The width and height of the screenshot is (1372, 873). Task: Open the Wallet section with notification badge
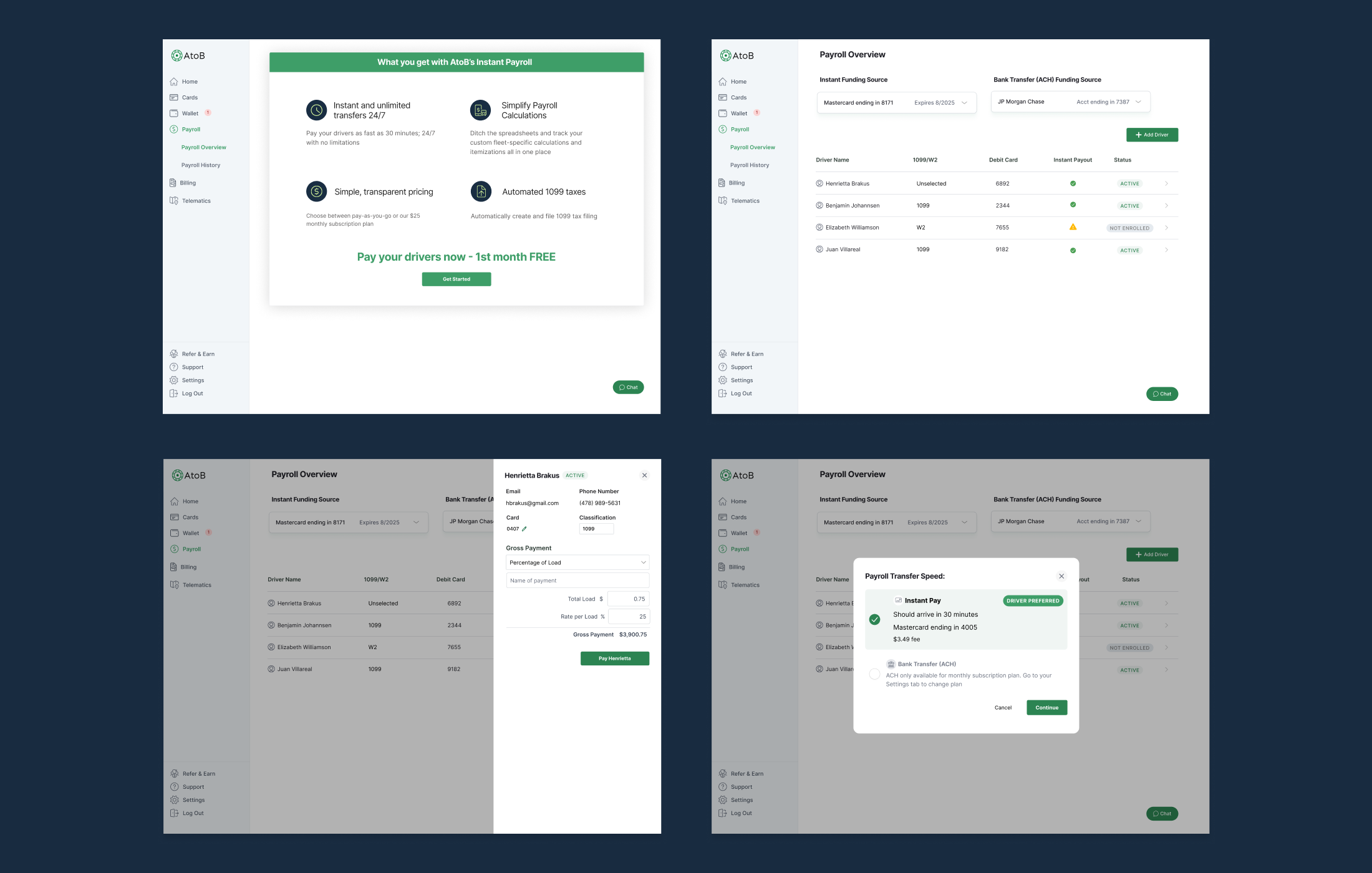coord(190,113)
